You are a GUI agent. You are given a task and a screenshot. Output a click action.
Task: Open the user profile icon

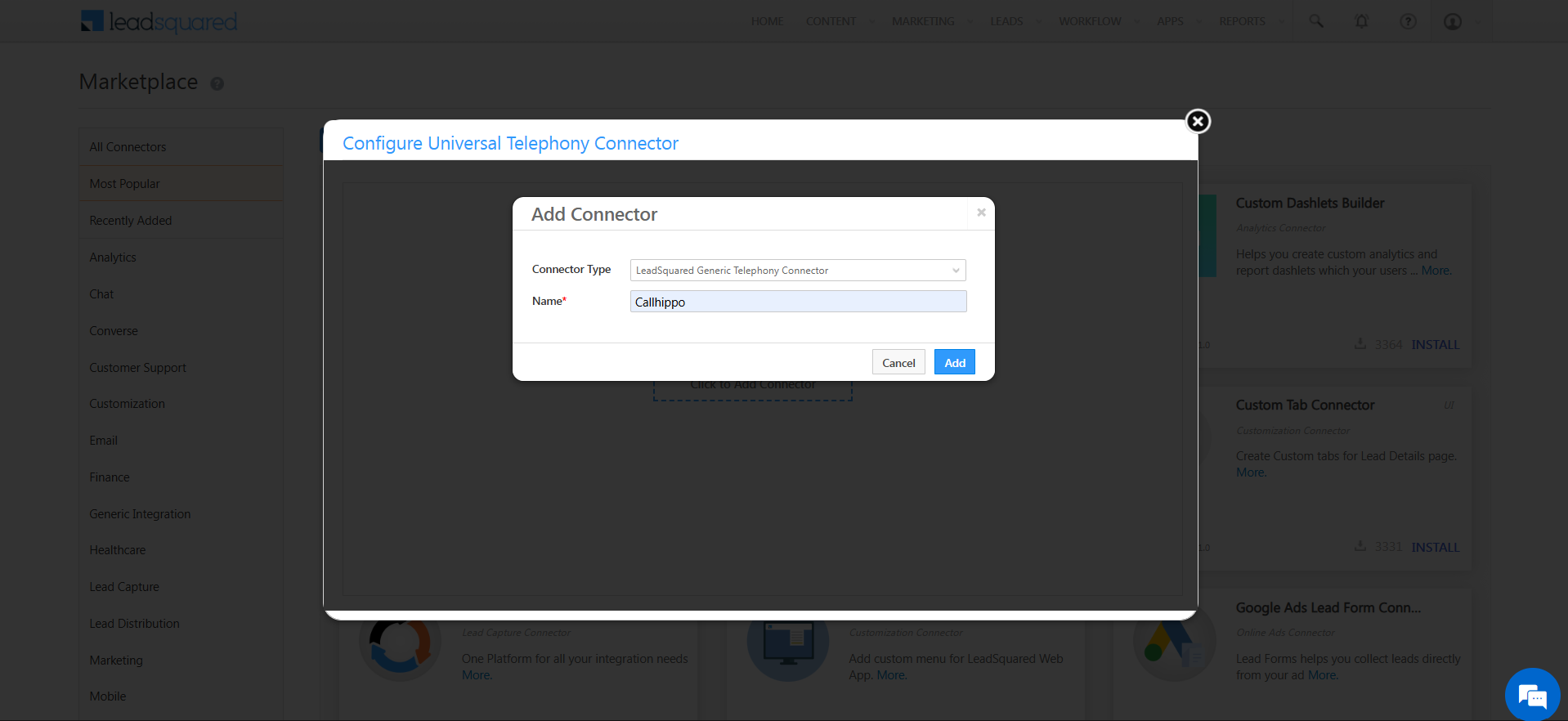(1453, 21)
